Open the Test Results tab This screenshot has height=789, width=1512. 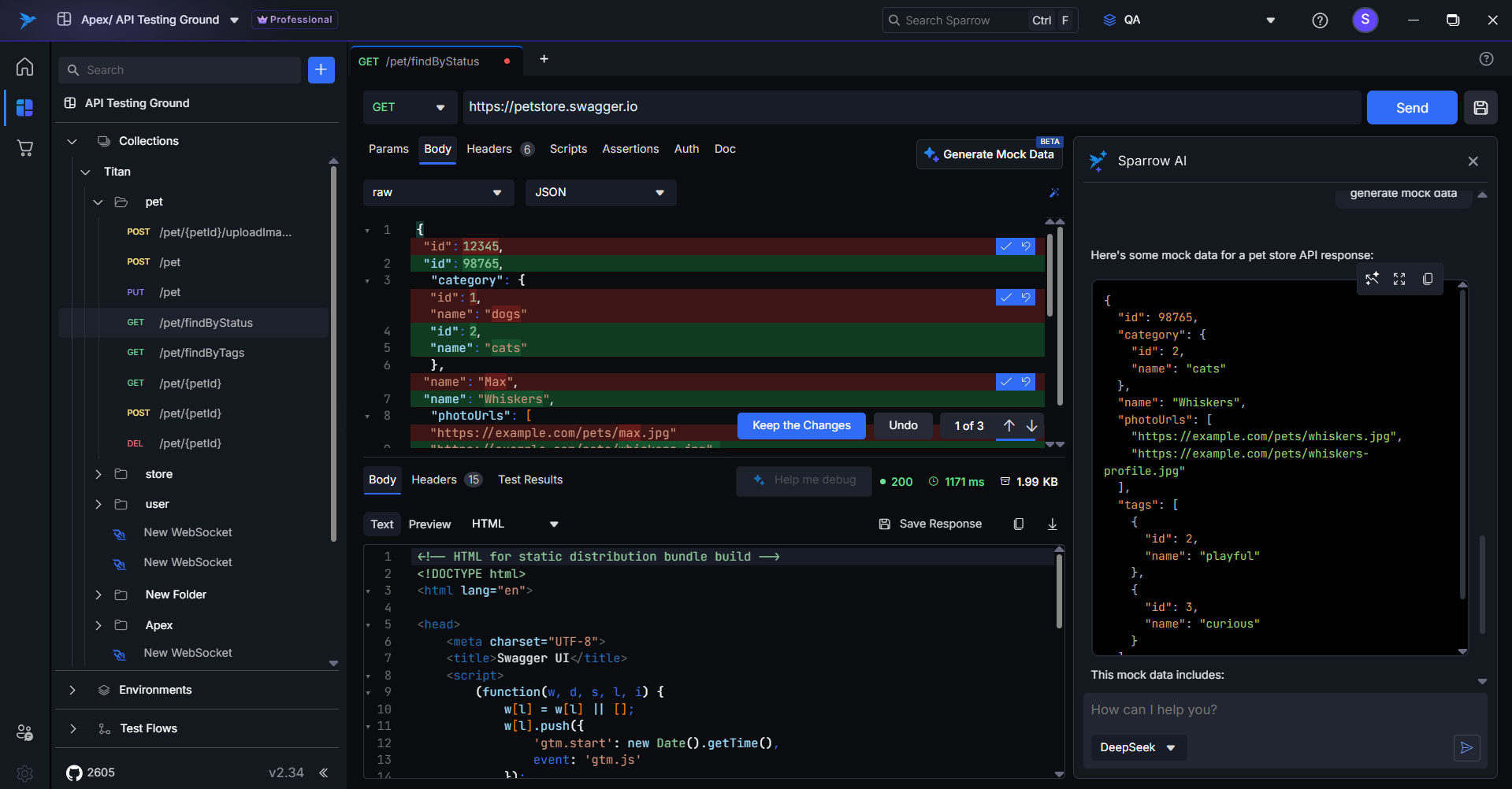click(x=530, y=480)
